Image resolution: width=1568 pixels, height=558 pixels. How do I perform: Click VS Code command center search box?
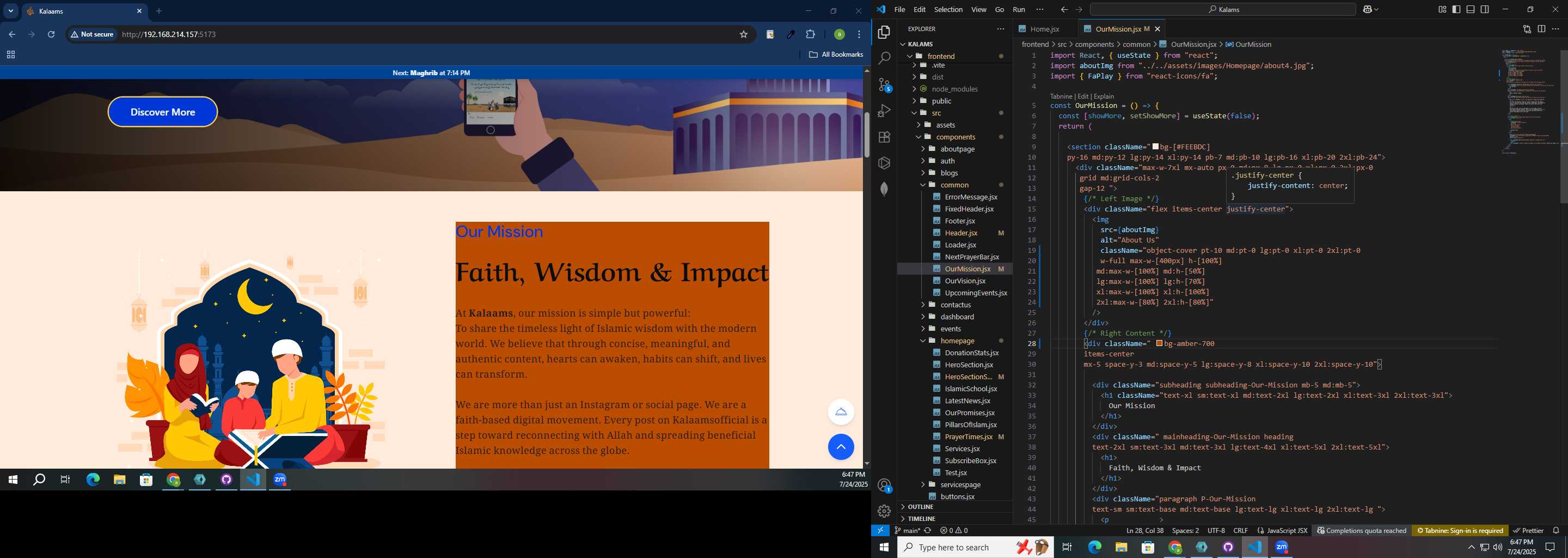coord(1222,10)
